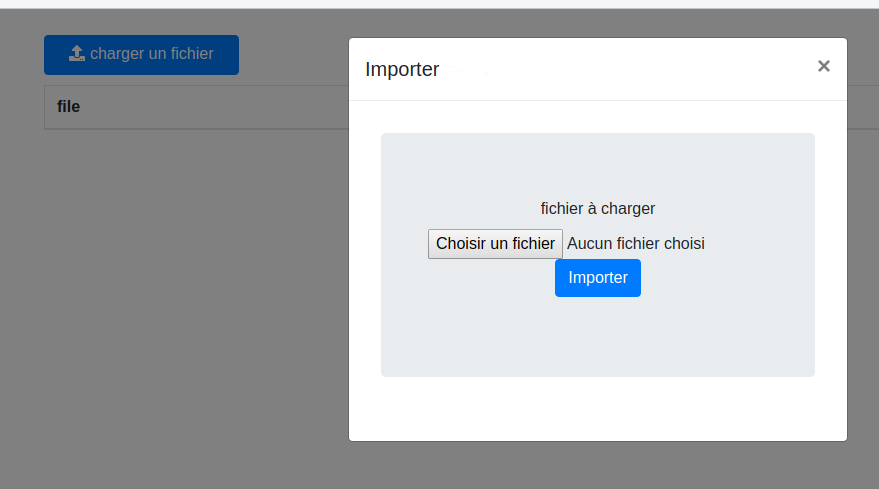Click the light strip at the very top of the page
The image size is (879, 489).
[x=440, y=4]
